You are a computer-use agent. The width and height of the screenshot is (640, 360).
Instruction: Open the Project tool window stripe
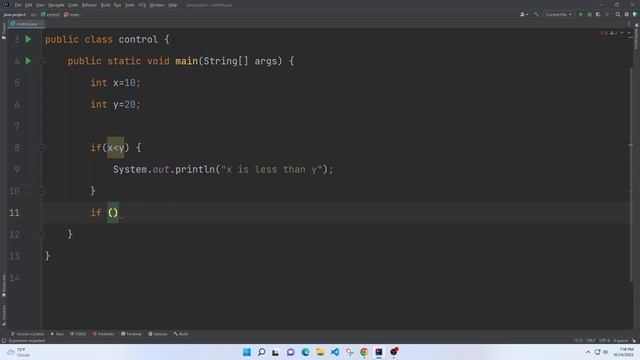tap(4, 31)
